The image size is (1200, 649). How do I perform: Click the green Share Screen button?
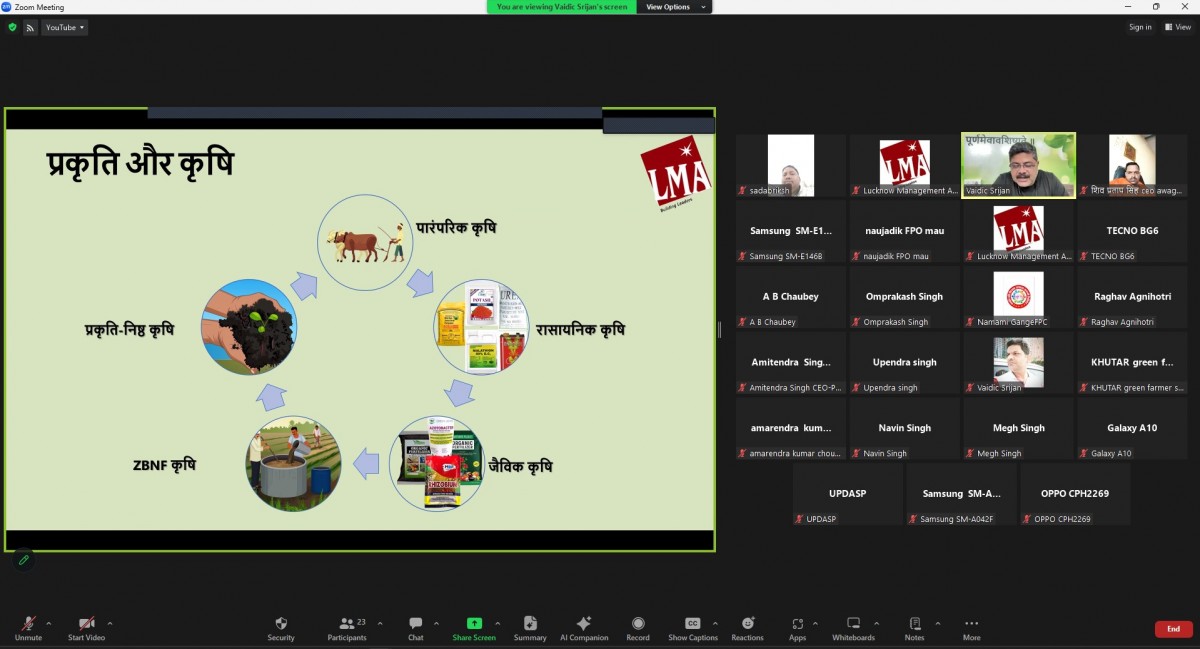pos(474,628)
